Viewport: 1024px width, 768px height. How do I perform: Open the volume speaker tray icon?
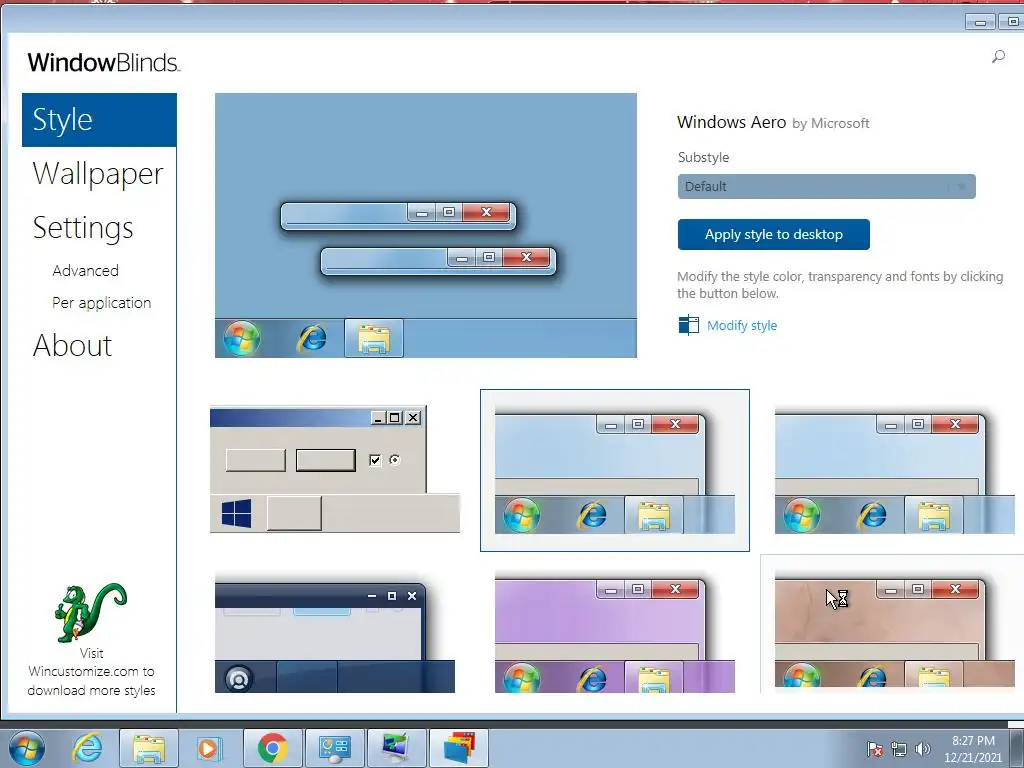[x=922, y=749]
